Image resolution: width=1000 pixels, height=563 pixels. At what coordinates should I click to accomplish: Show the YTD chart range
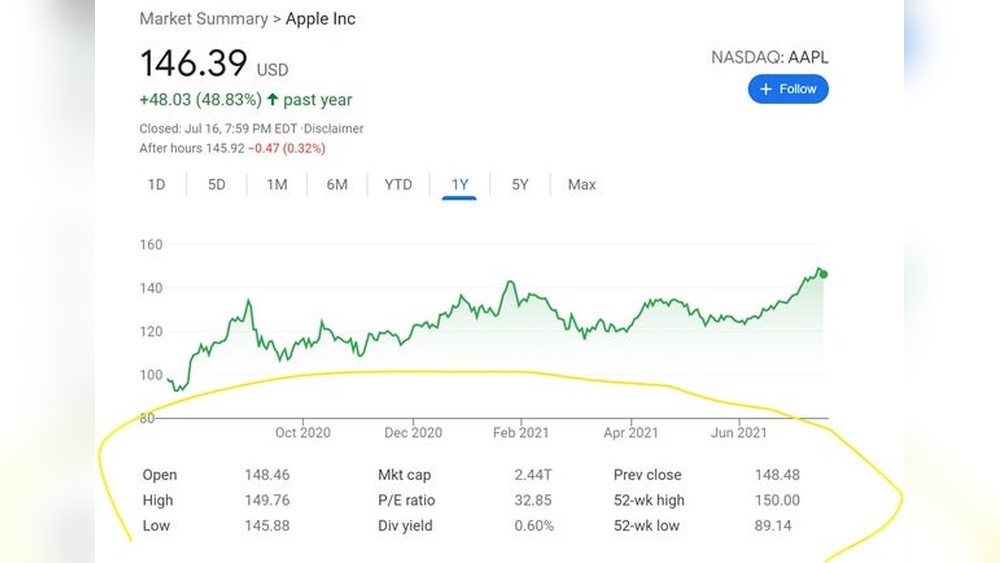point(398,185)
